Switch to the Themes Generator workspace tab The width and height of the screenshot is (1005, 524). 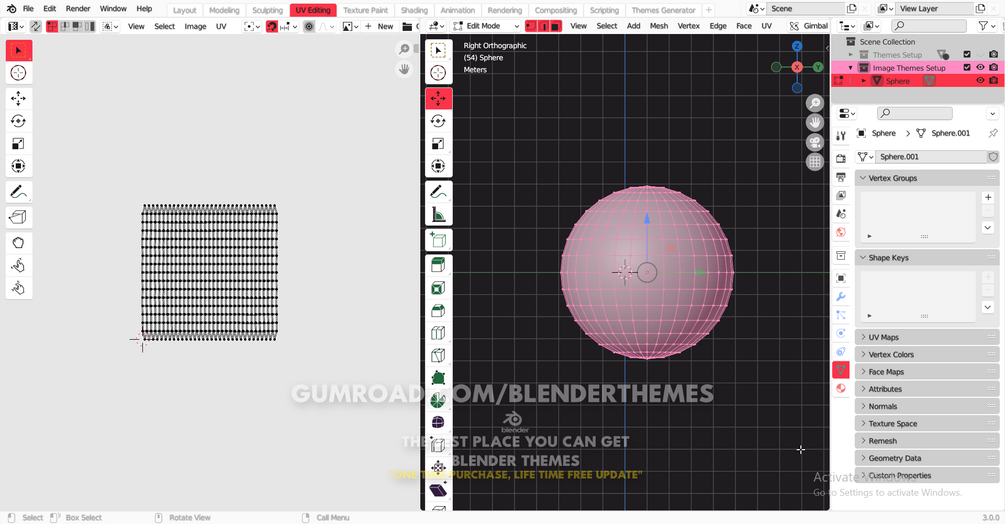click(x=663, y=10)
